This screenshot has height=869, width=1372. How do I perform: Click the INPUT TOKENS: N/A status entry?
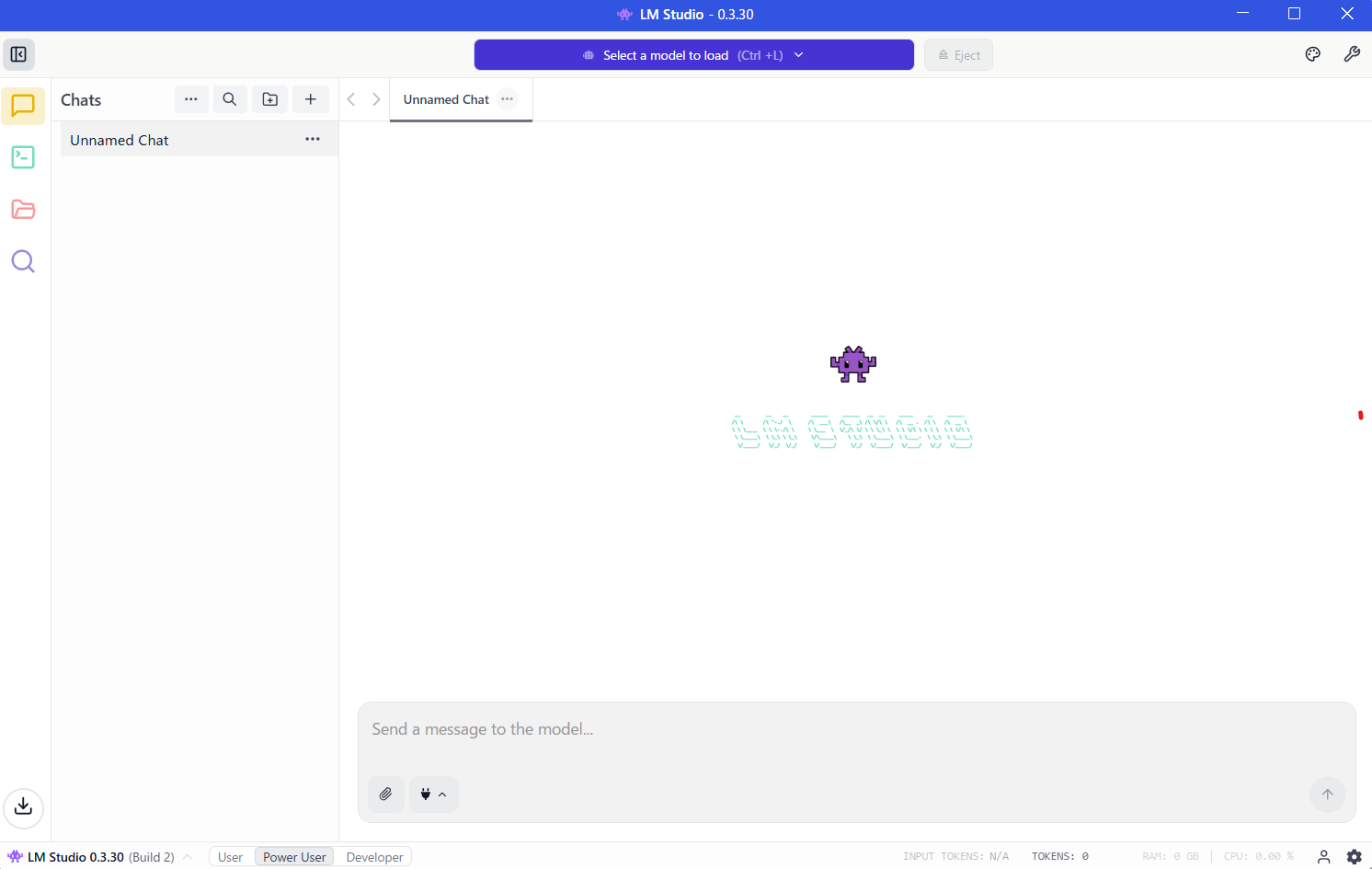pos(955,856)
